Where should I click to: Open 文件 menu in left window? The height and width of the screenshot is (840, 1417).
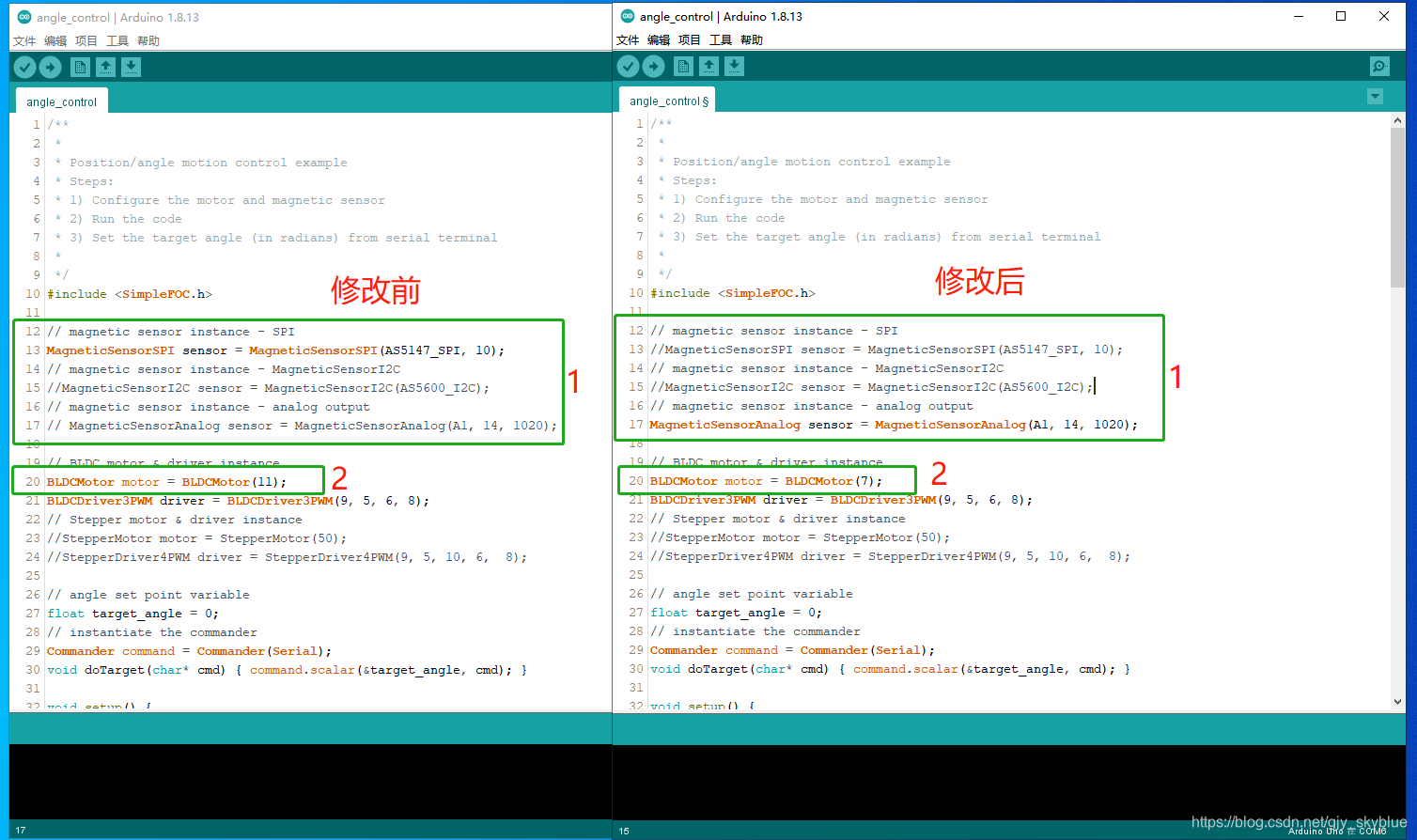point(24,41)
